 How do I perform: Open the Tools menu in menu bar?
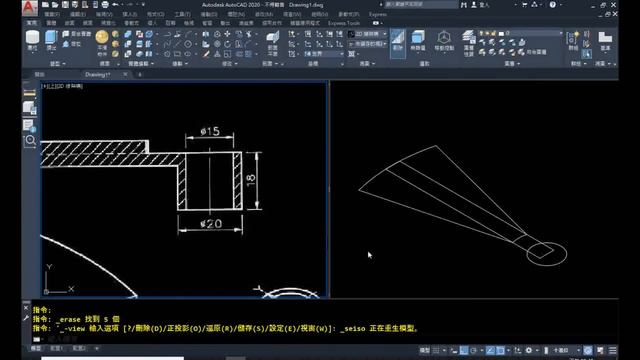pos(182,14)
